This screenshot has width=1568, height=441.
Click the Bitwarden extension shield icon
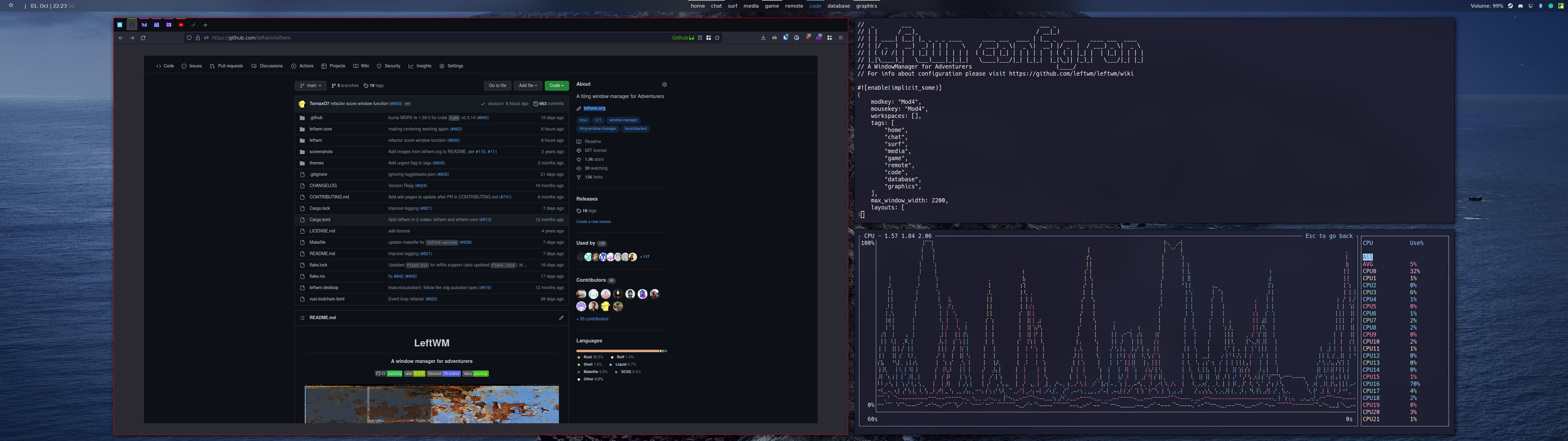[x=785, y=38]
